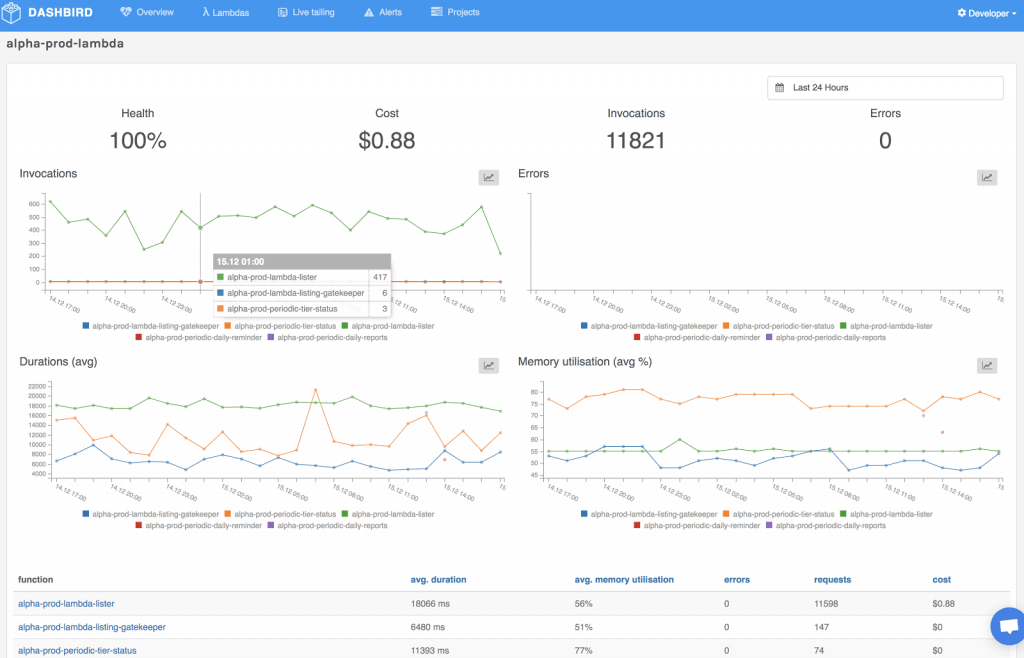Image resolution: width=1024 pixels, height=658 pixels.
Task: Click the Alerts triangle icon
Action: [369, 12]
